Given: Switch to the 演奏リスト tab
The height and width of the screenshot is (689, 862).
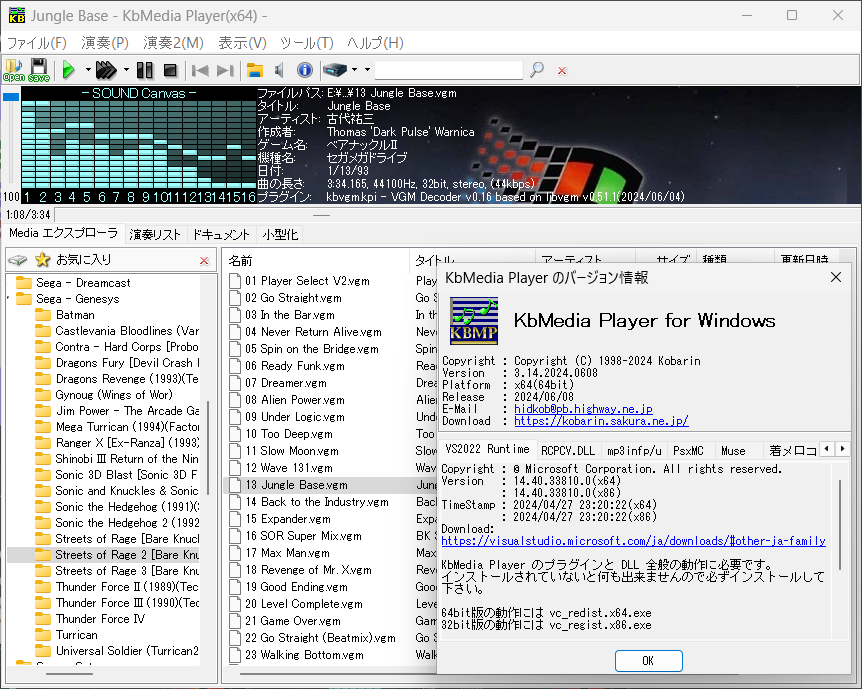Looking at the screenshot, I should coord(155,235).
